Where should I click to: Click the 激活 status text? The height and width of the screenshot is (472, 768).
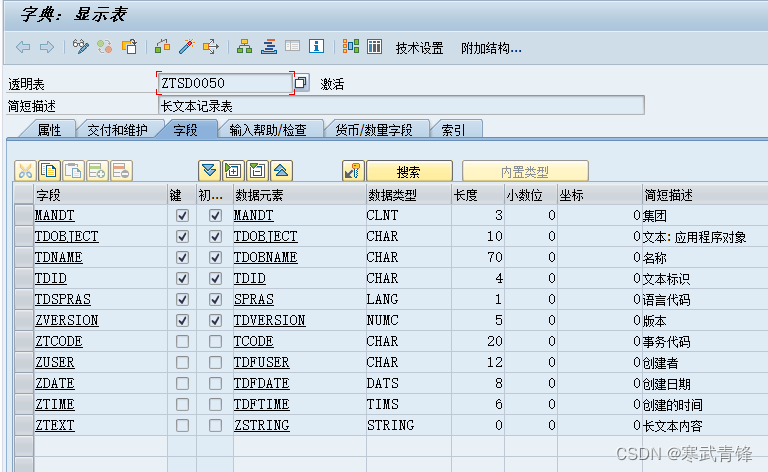tap(333, 84)
